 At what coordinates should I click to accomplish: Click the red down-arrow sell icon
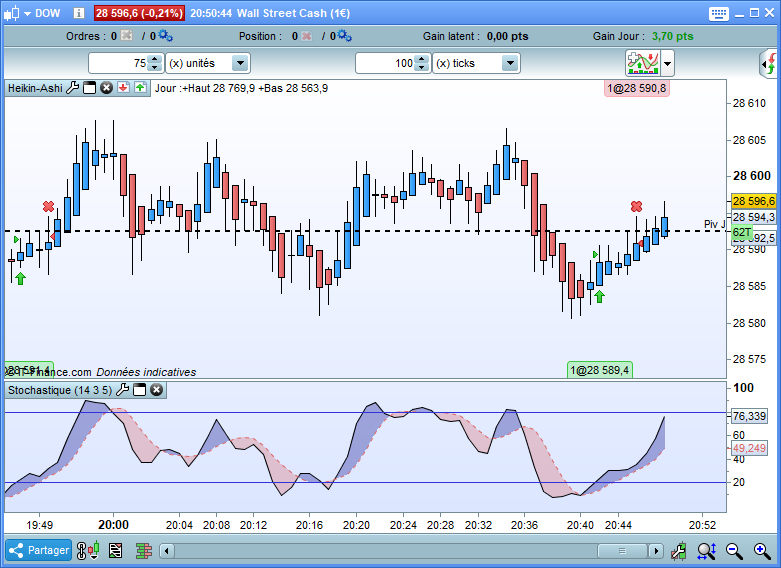point(124,88)
